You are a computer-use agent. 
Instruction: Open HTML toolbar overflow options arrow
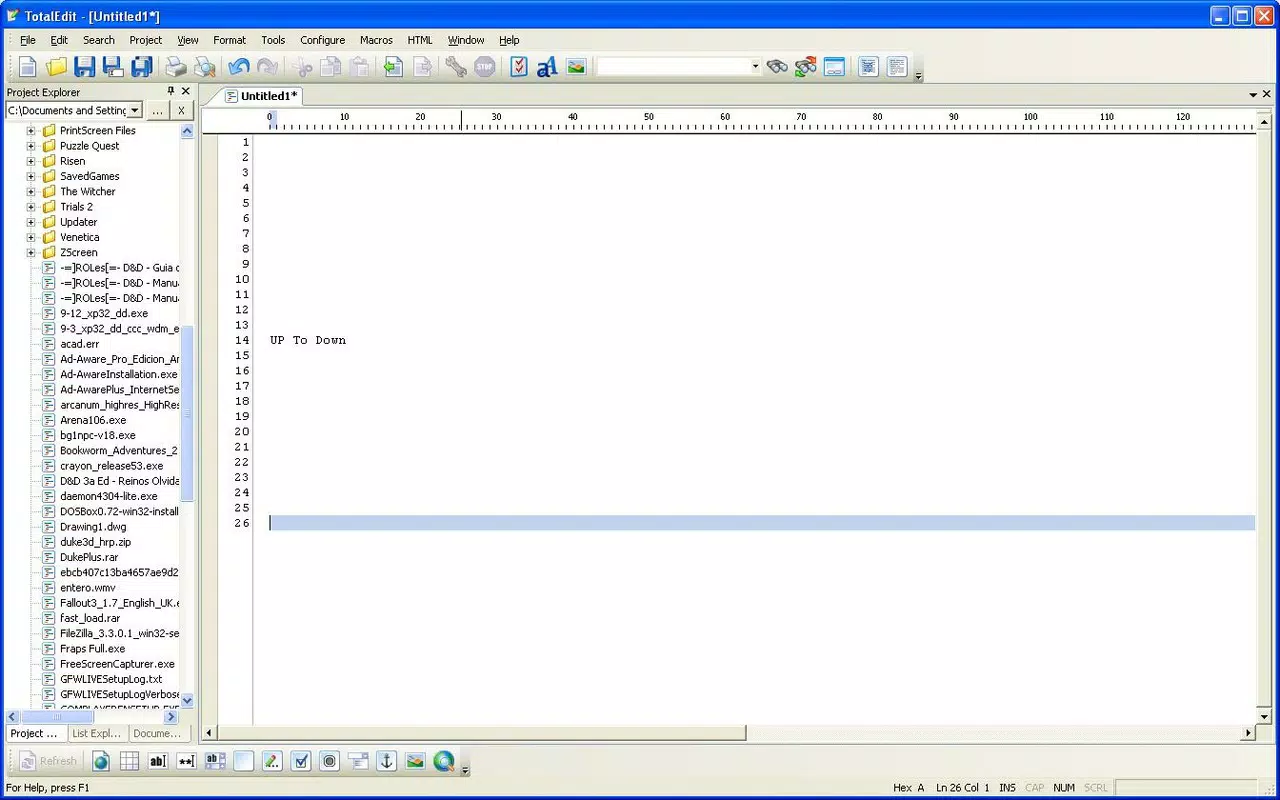coord(465,768)
